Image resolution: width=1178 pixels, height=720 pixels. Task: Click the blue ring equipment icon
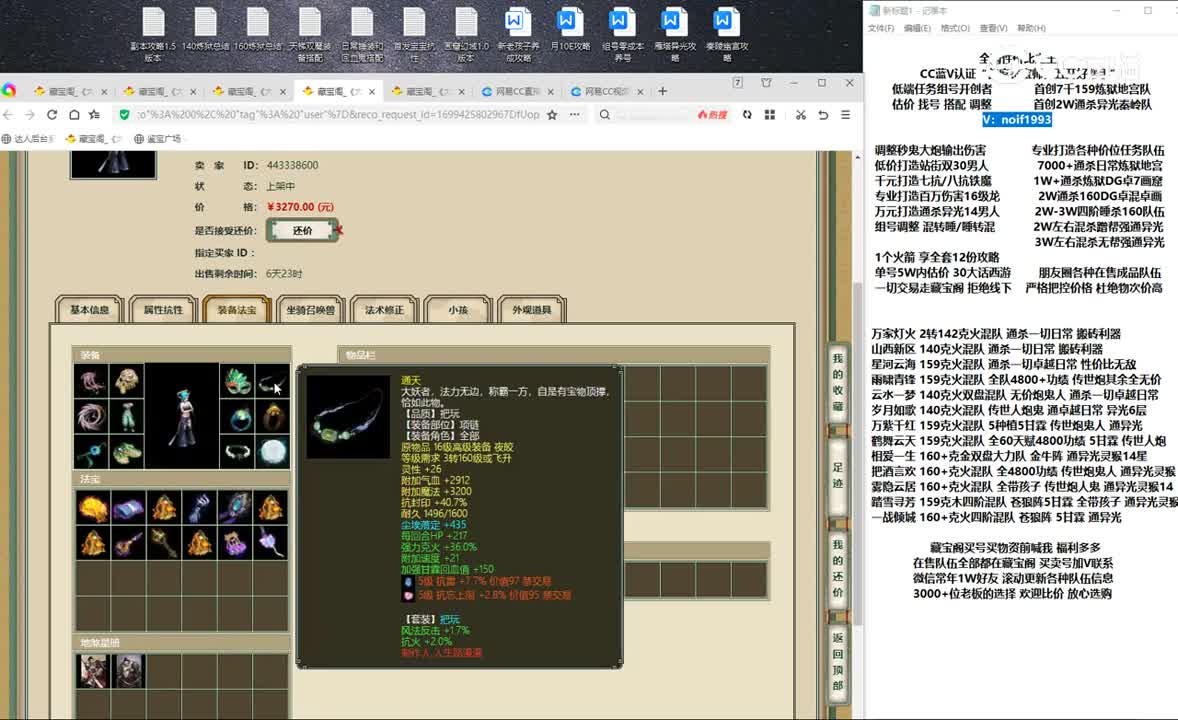237,417
